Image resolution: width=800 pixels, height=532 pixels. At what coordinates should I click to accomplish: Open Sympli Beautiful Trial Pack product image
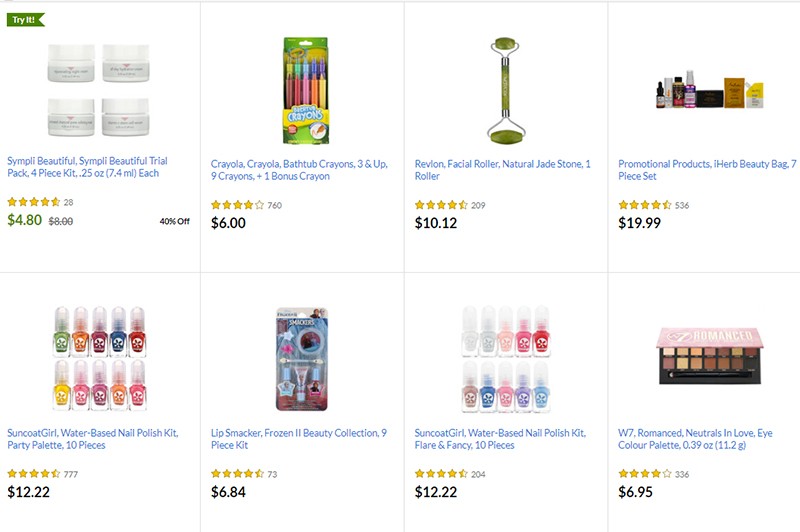[x=97, y=91]
